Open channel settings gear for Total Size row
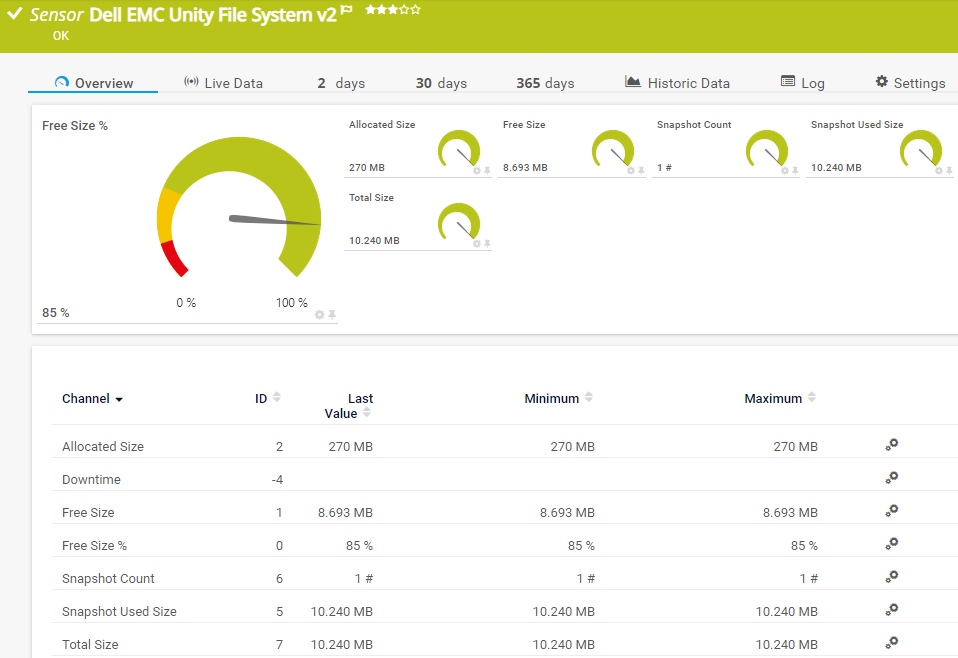 click(892, 643)
